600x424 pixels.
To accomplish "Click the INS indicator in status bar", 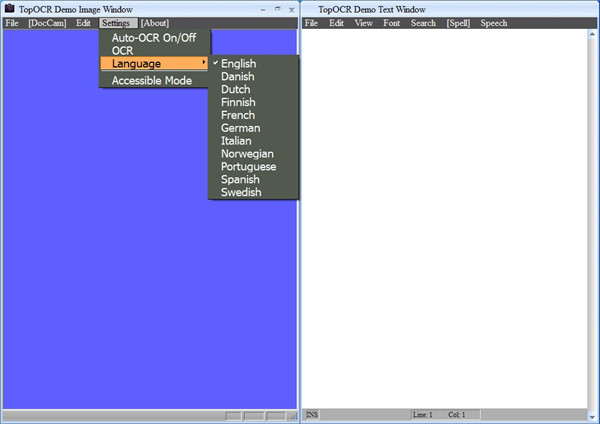I will 312,414.
